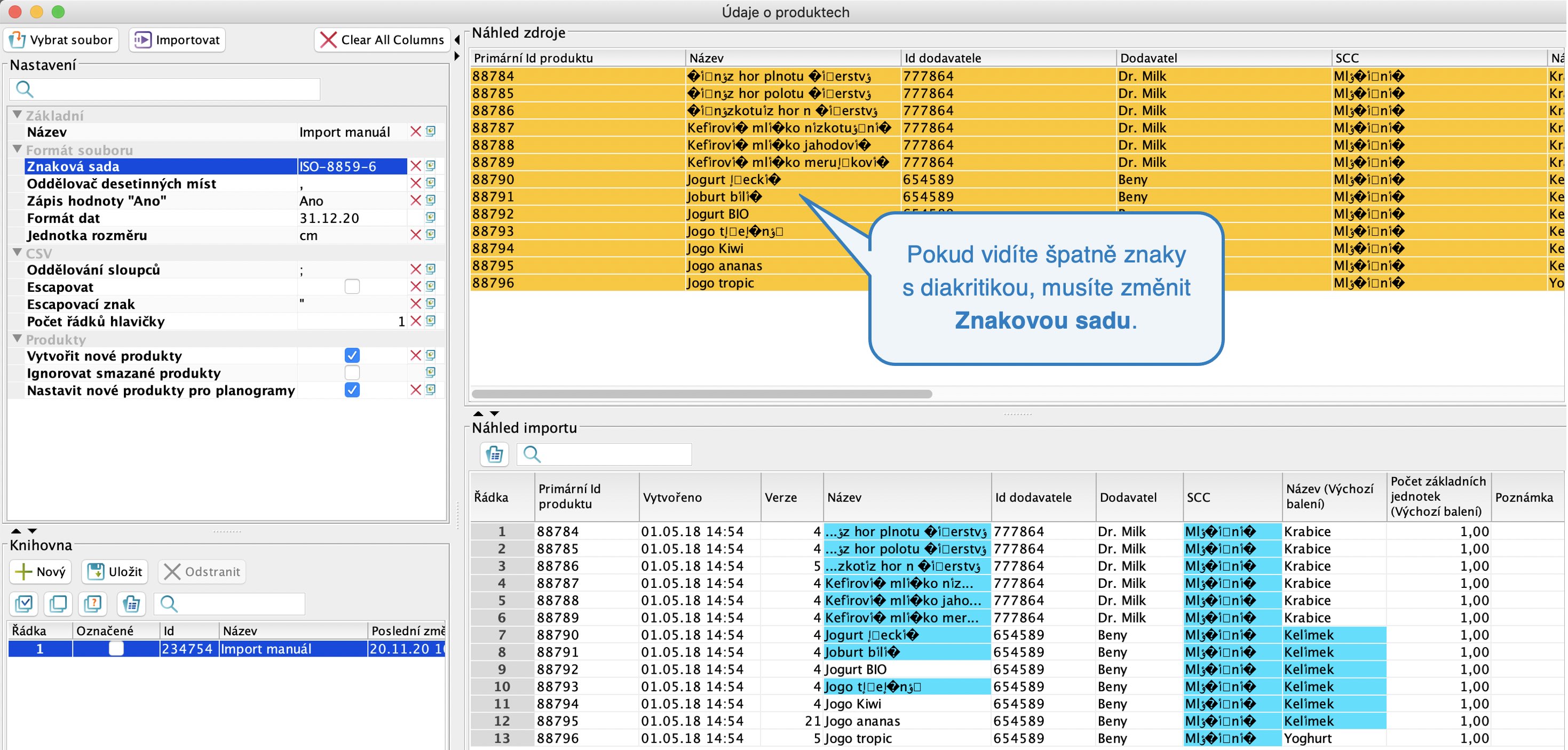Collapse the Formát souboru group
Image resolution: width=1568 pixels, height=750 pixels.
[18, 149]
